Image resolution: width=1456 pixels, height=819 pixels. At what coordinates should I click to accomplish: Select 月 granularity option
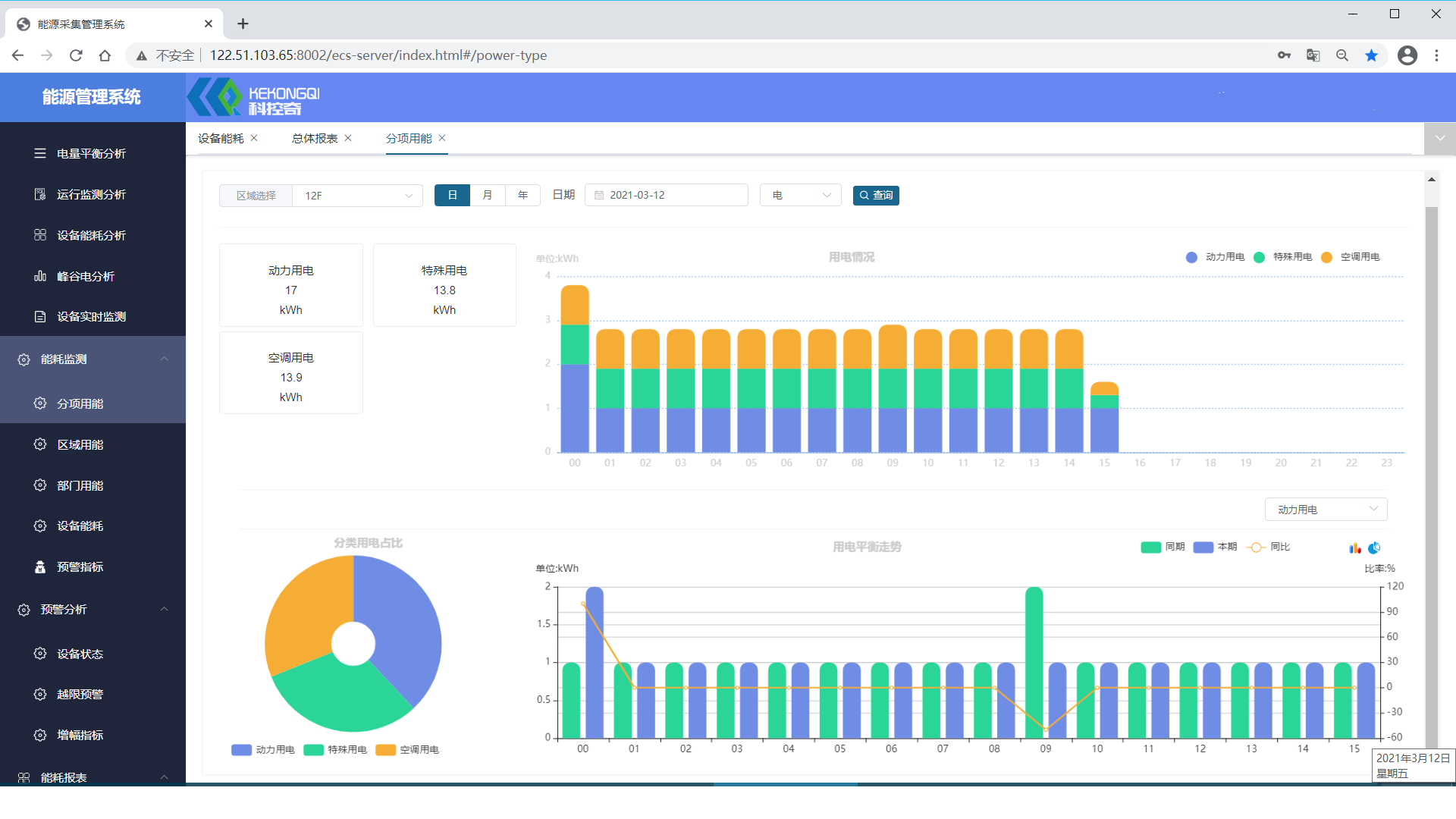[488, 196]
